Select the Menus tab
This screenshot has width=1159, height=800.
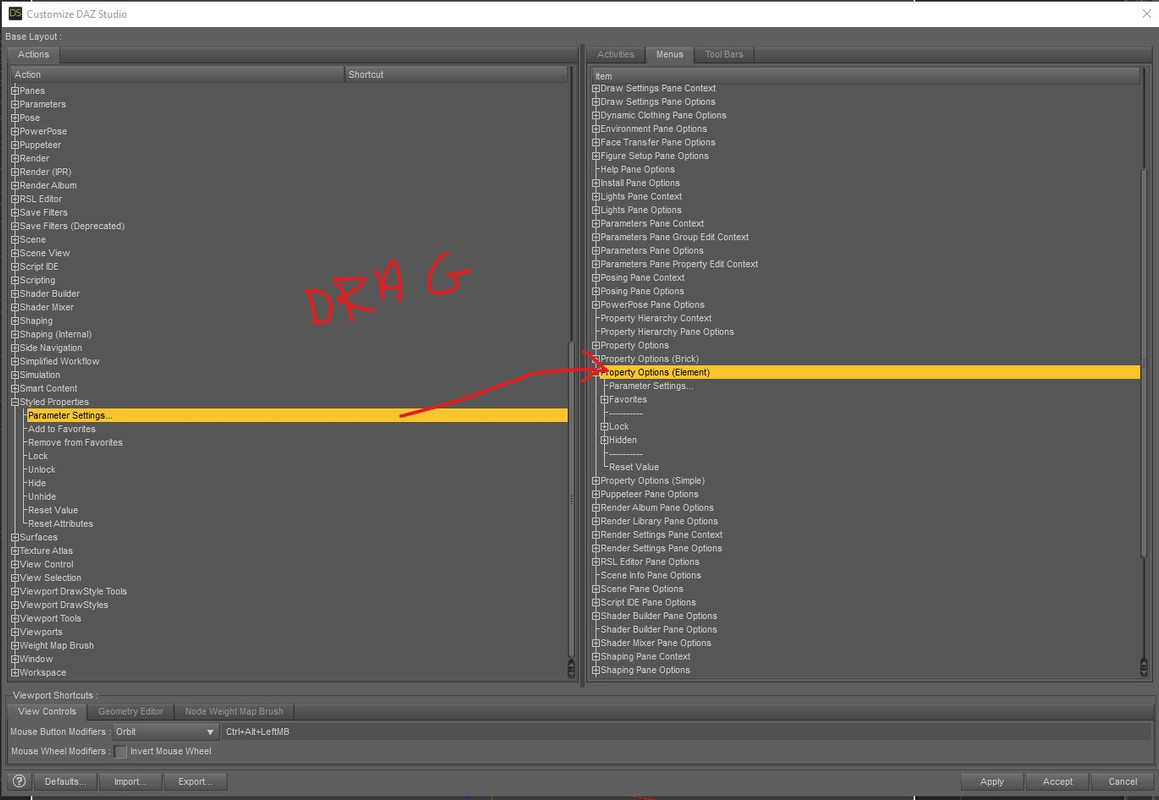670,55
